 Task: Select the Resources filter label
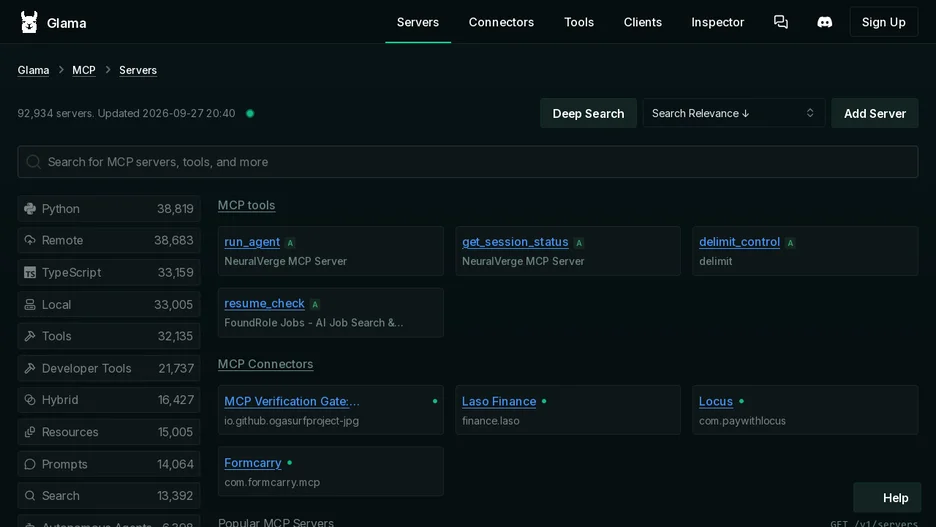(70, 432)
